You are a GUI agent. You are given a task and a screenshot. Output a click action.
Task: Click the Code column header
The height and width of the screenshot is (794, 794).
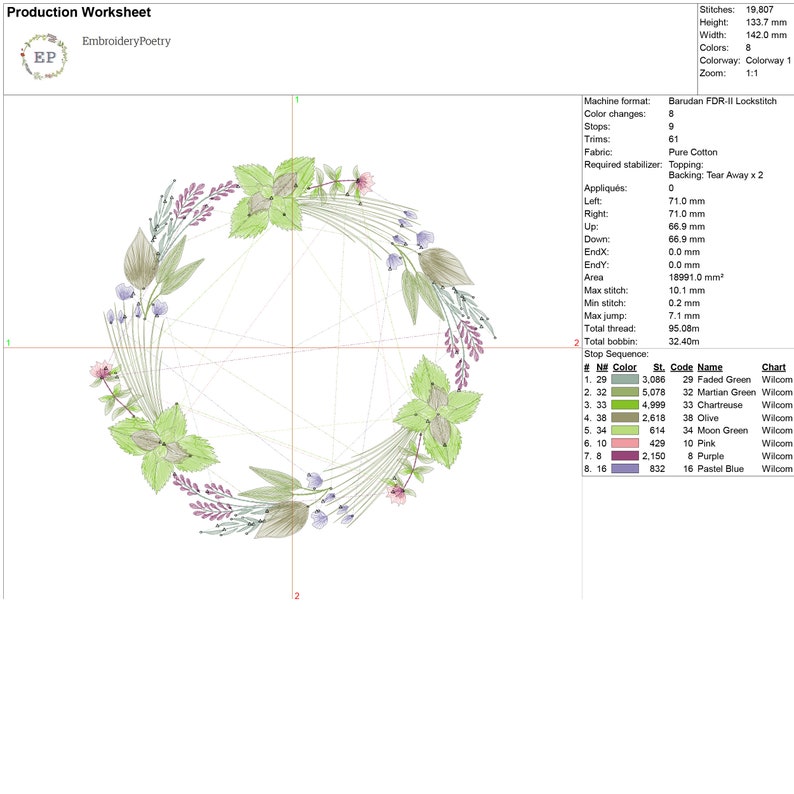(x=682, y=367)
